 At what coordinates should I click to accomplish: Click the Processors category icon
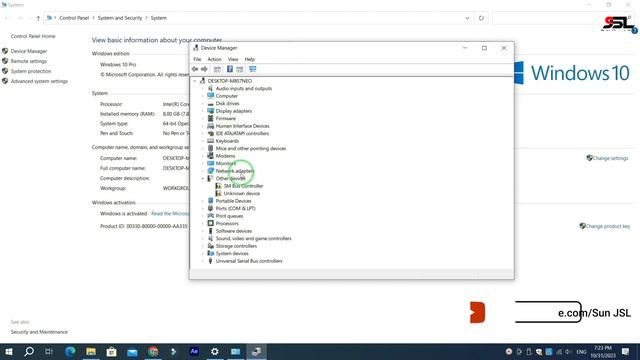pyautogui.click(x=210, y=223)
